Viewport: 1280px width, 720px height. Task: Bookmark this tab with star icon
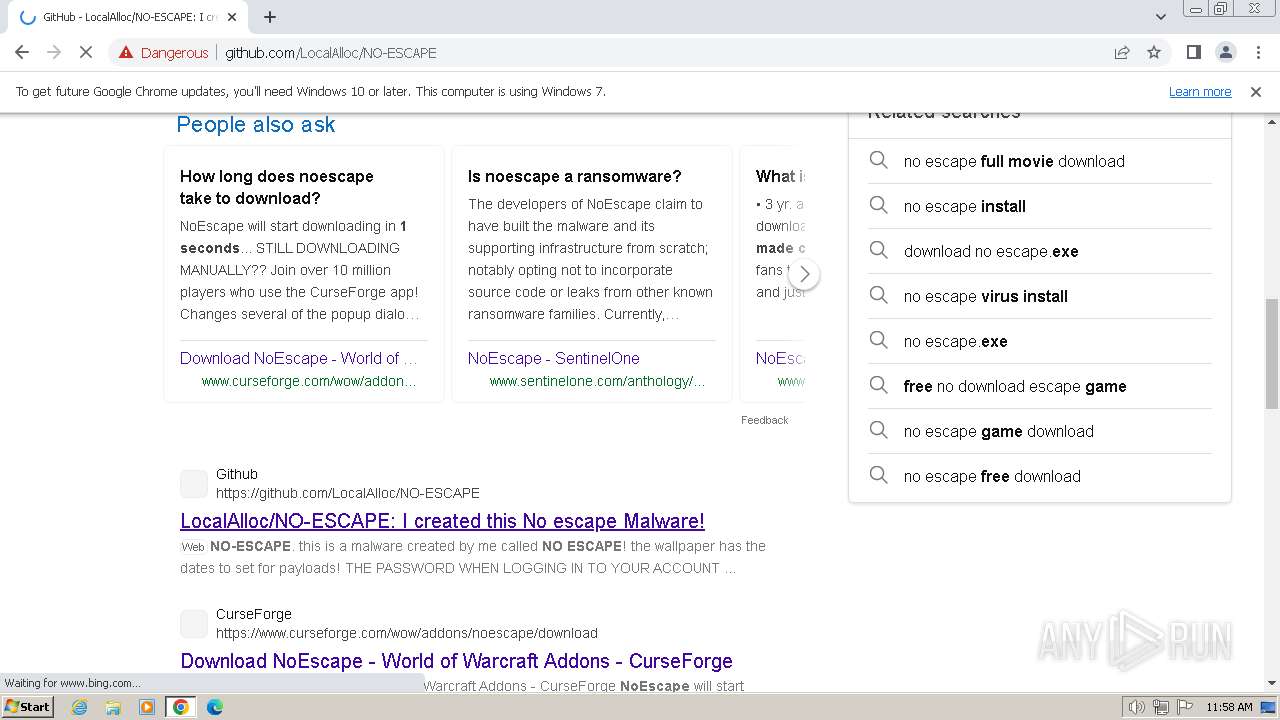click(x=1154, y=52)
